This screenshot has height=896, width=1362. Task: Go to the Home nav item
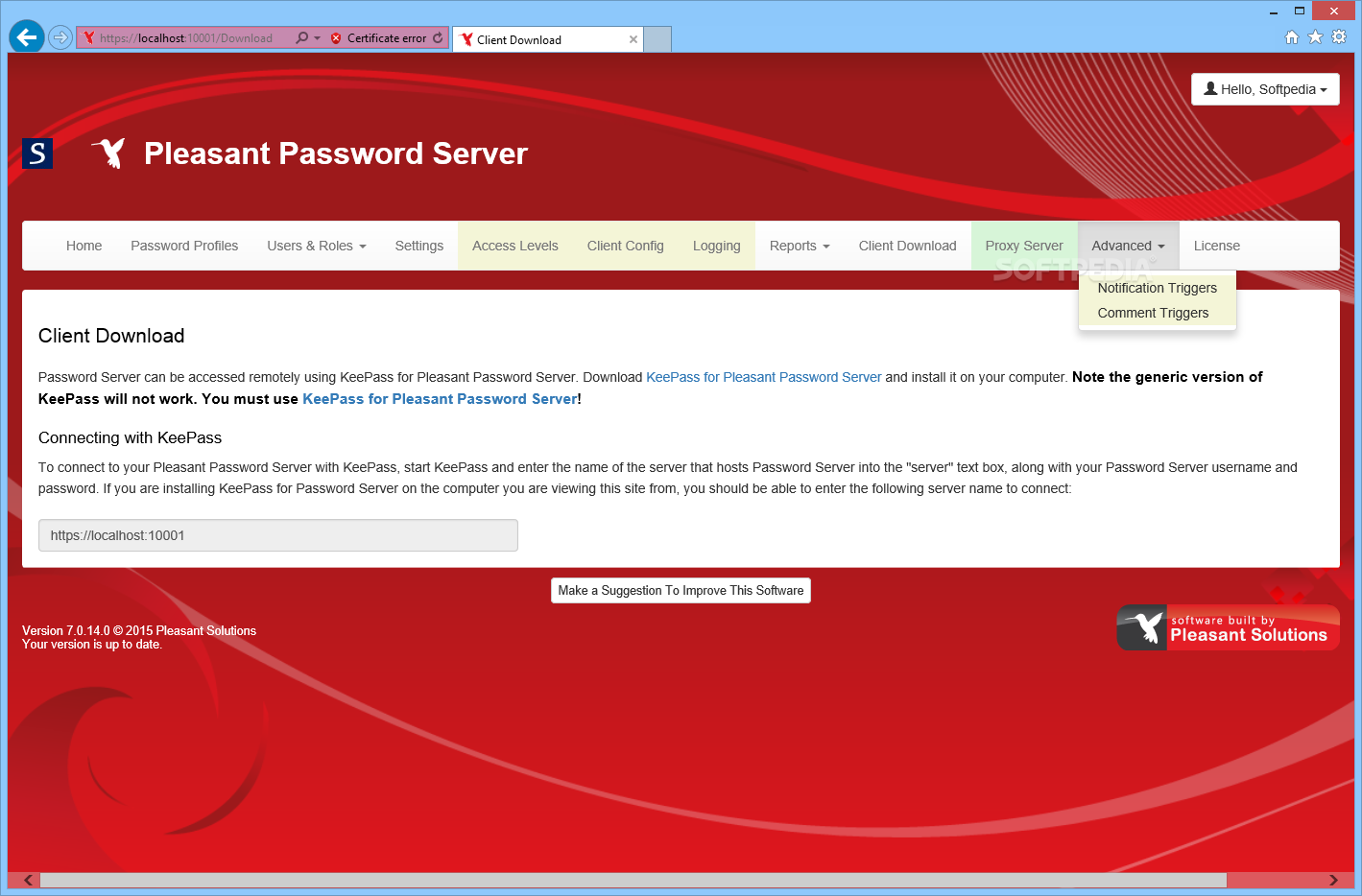click(x=84, y=246)
